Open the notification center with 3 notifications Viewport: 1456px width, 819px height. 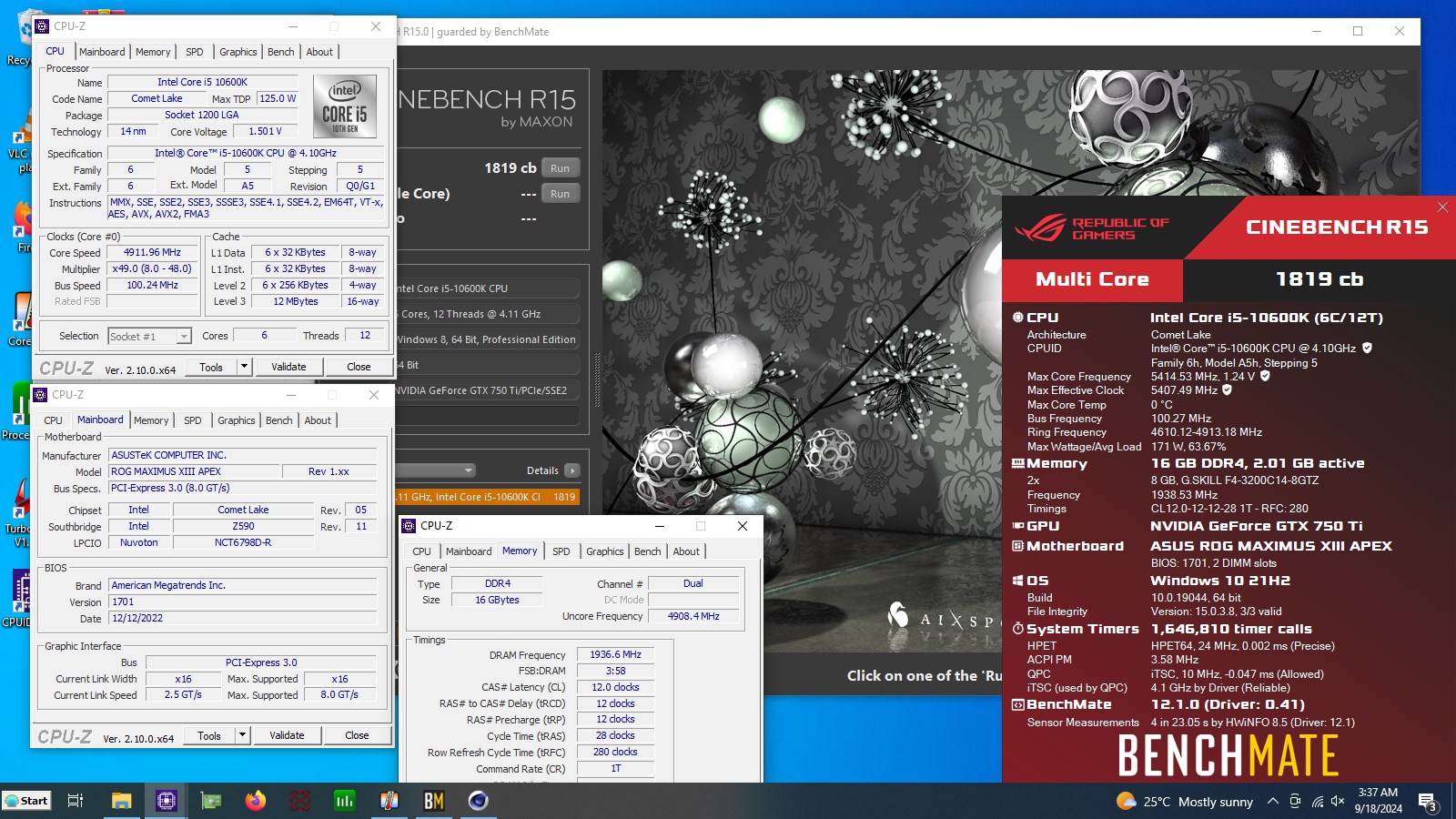coord(1427,802)
